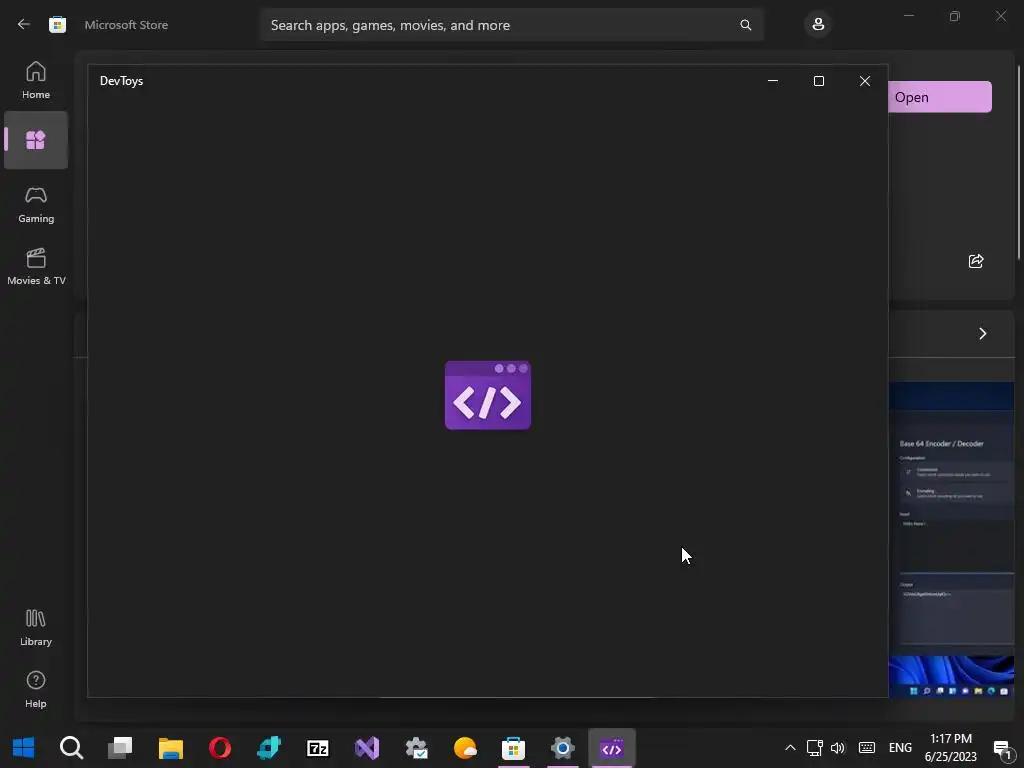Viewport: 1024px width, 768px height.
Task: Open the Windows Start menu
Action: [24, 748]
